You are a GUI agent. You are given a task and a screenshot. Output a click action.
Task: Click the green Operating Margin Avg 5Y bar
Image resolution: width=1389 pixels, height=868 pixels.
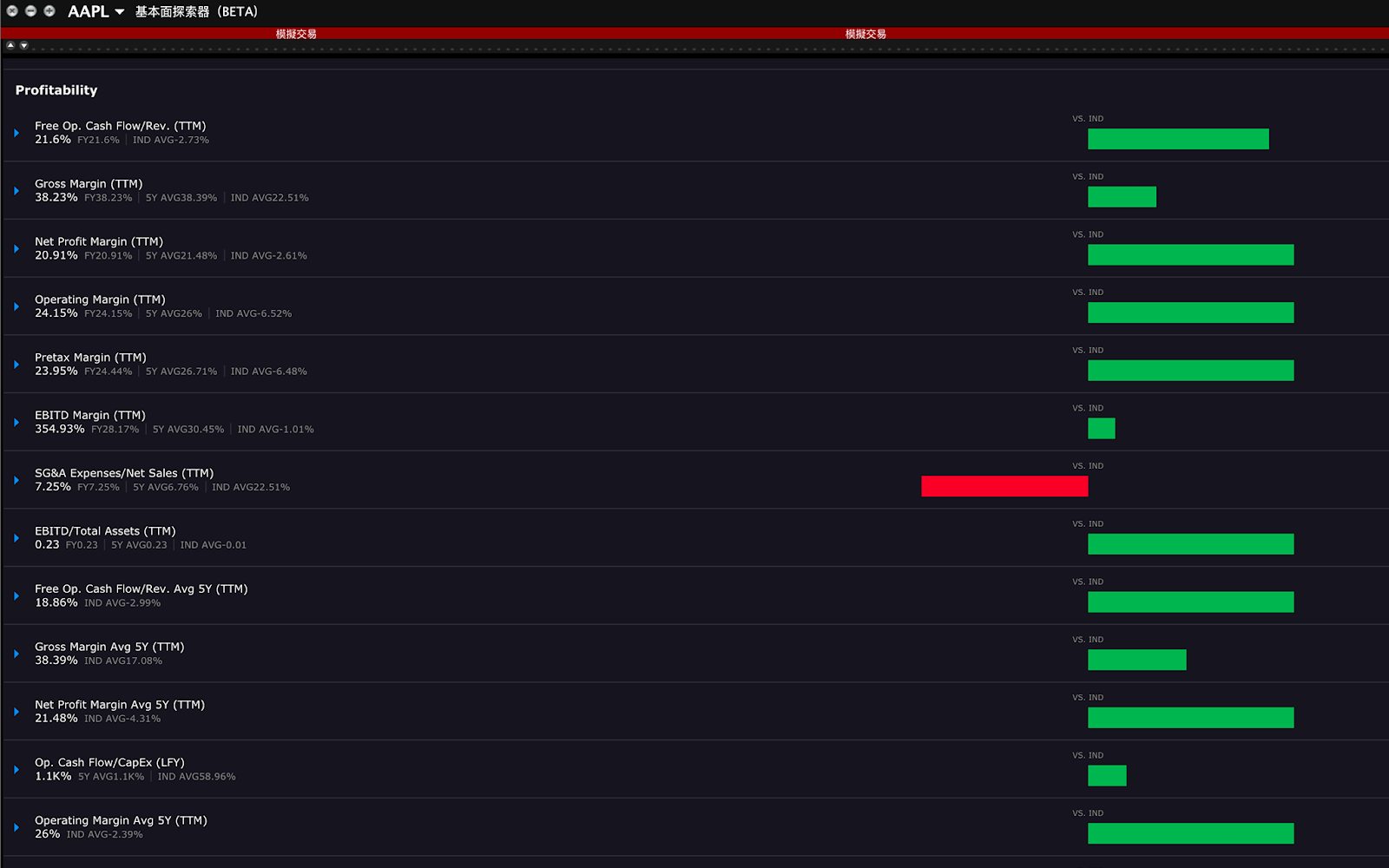pyautogui.click(x=1191, y=833)
